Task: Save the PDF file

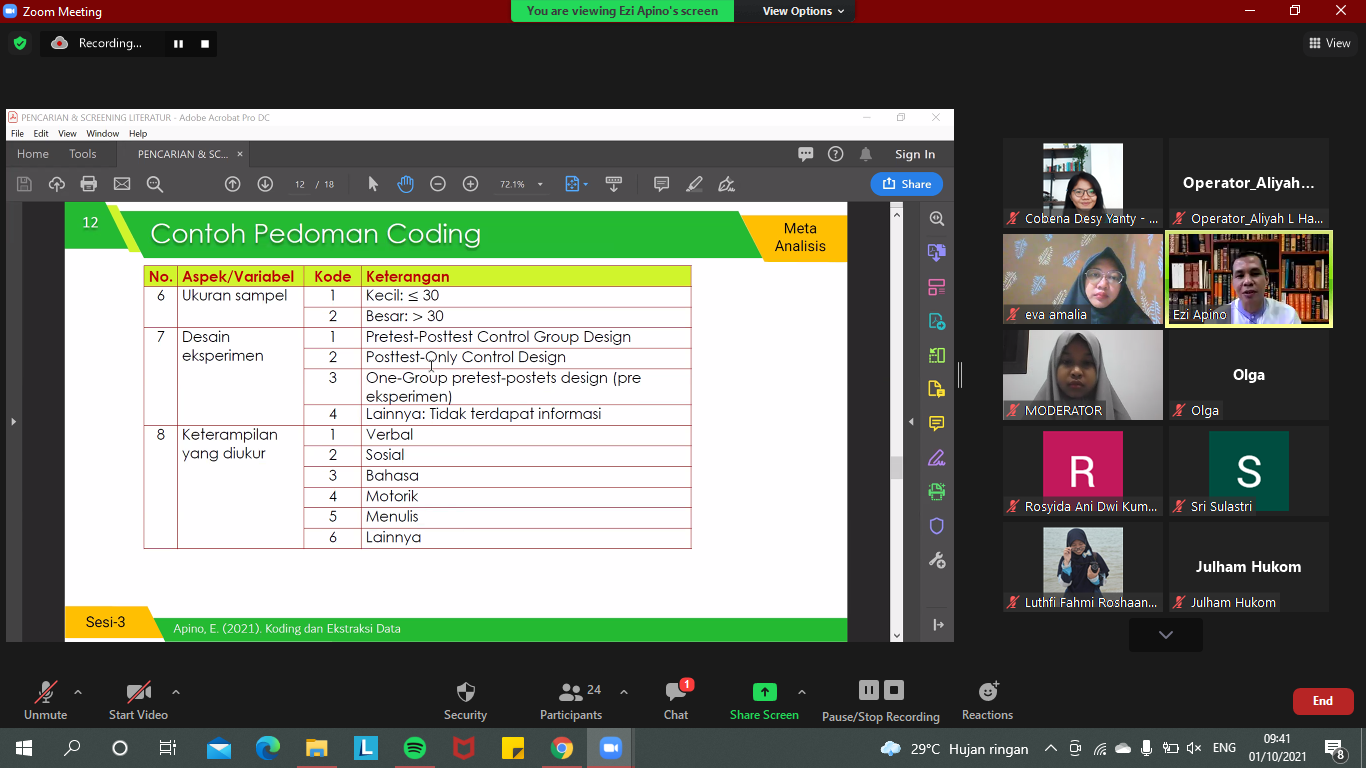Action: pos(23,184)
